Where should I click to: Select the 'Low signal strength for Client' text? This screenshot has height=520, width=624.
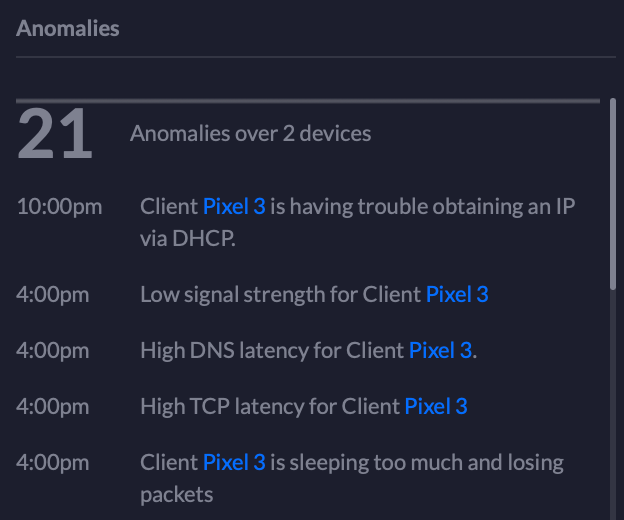pyautogui.click(x=280, y=294)
